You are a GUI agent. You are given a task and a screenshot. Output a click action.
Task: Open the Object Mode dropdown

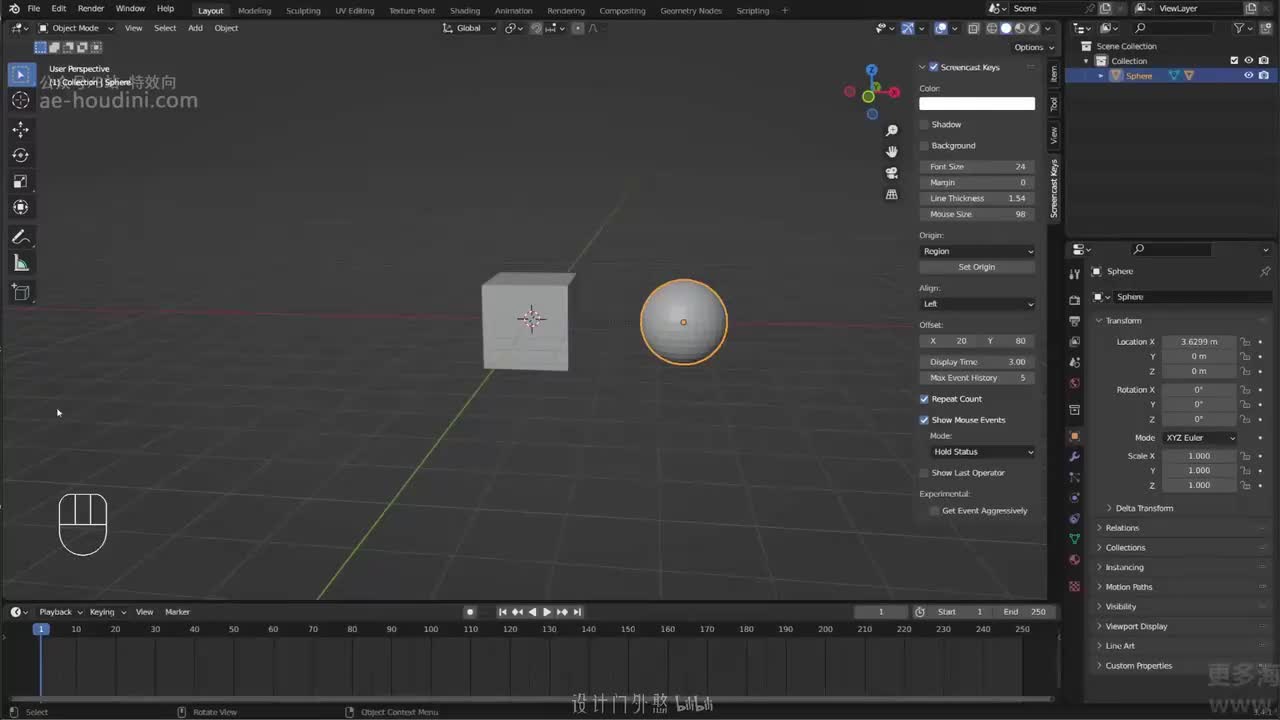(x=76, y=28)
